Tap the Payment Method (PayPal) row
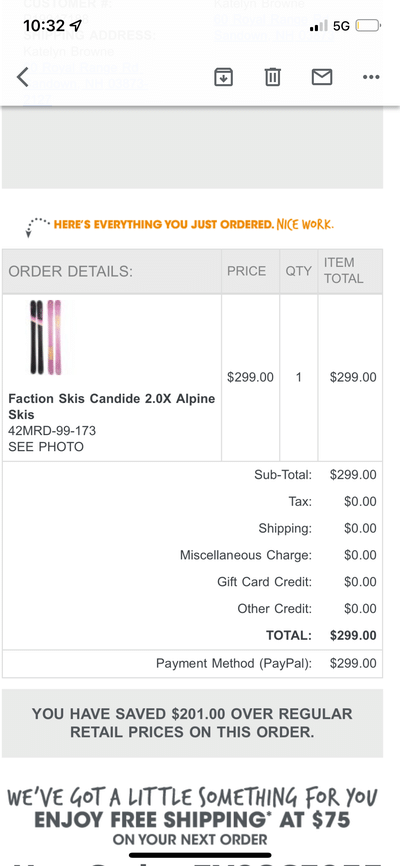This screenshot has height=866, width=400. click(192, 663)
